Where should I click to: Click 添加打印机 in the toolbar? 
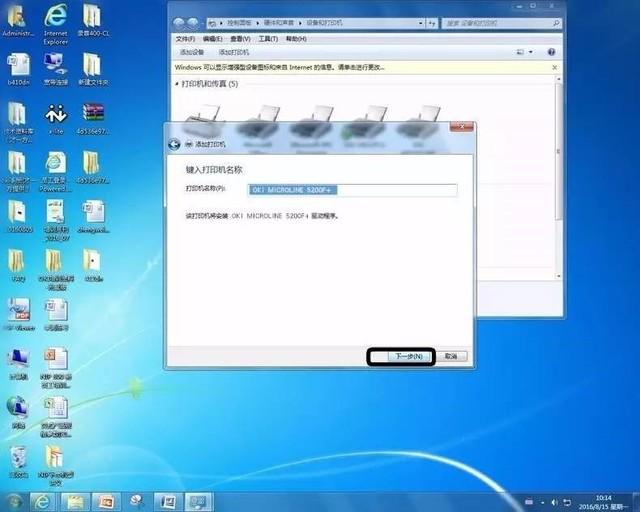pos(233,52)
